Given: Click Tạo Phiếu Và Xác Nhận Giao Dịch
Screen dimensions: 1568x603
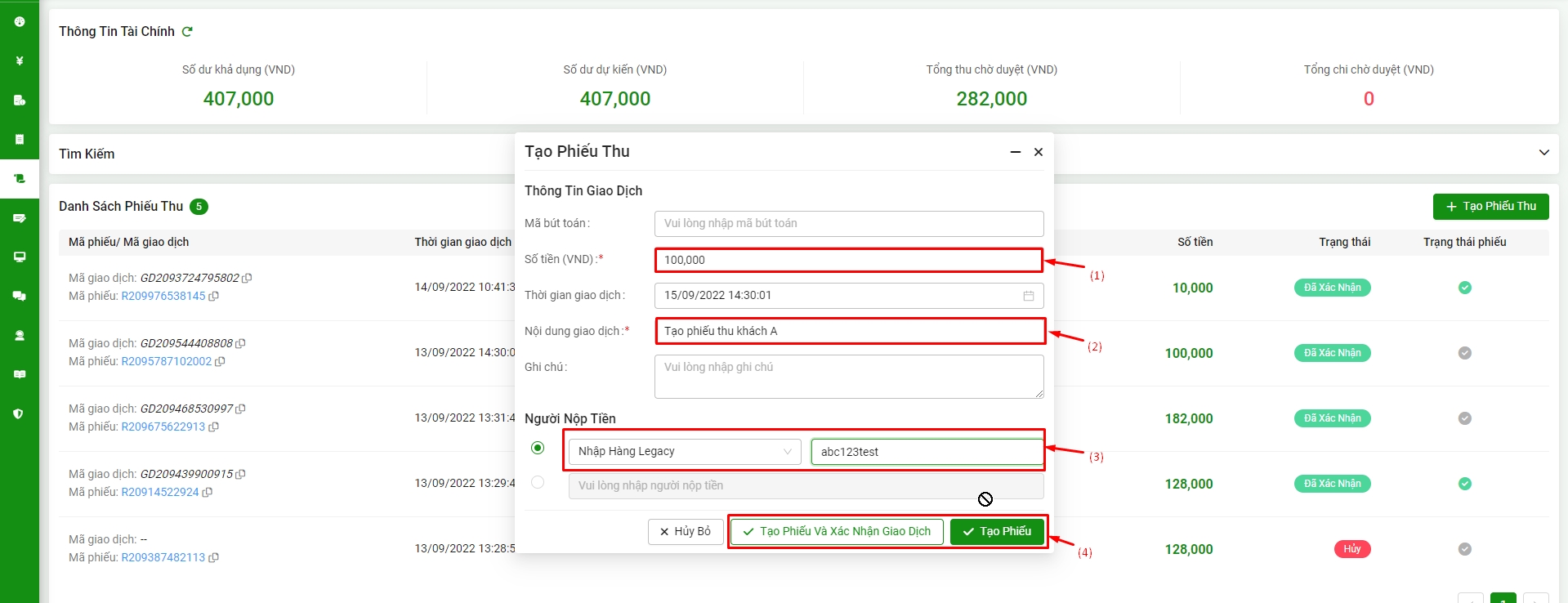Looking at the screenshot, I should [837, 532].
